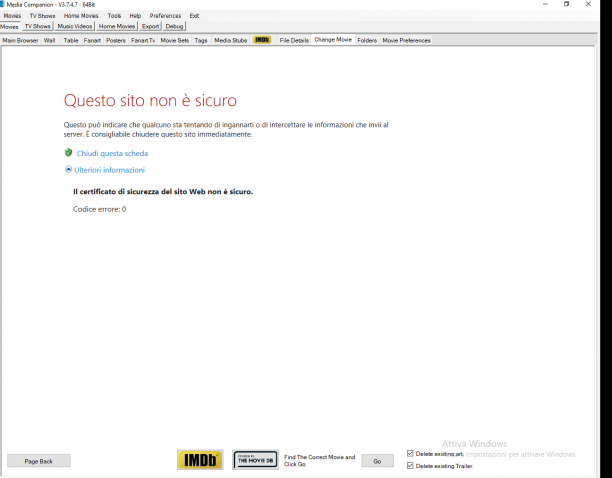The height and width of the screenshot is (478, 612).
Task: Click the Chiudi questa scheda link
Action: (x=112, y=153)
